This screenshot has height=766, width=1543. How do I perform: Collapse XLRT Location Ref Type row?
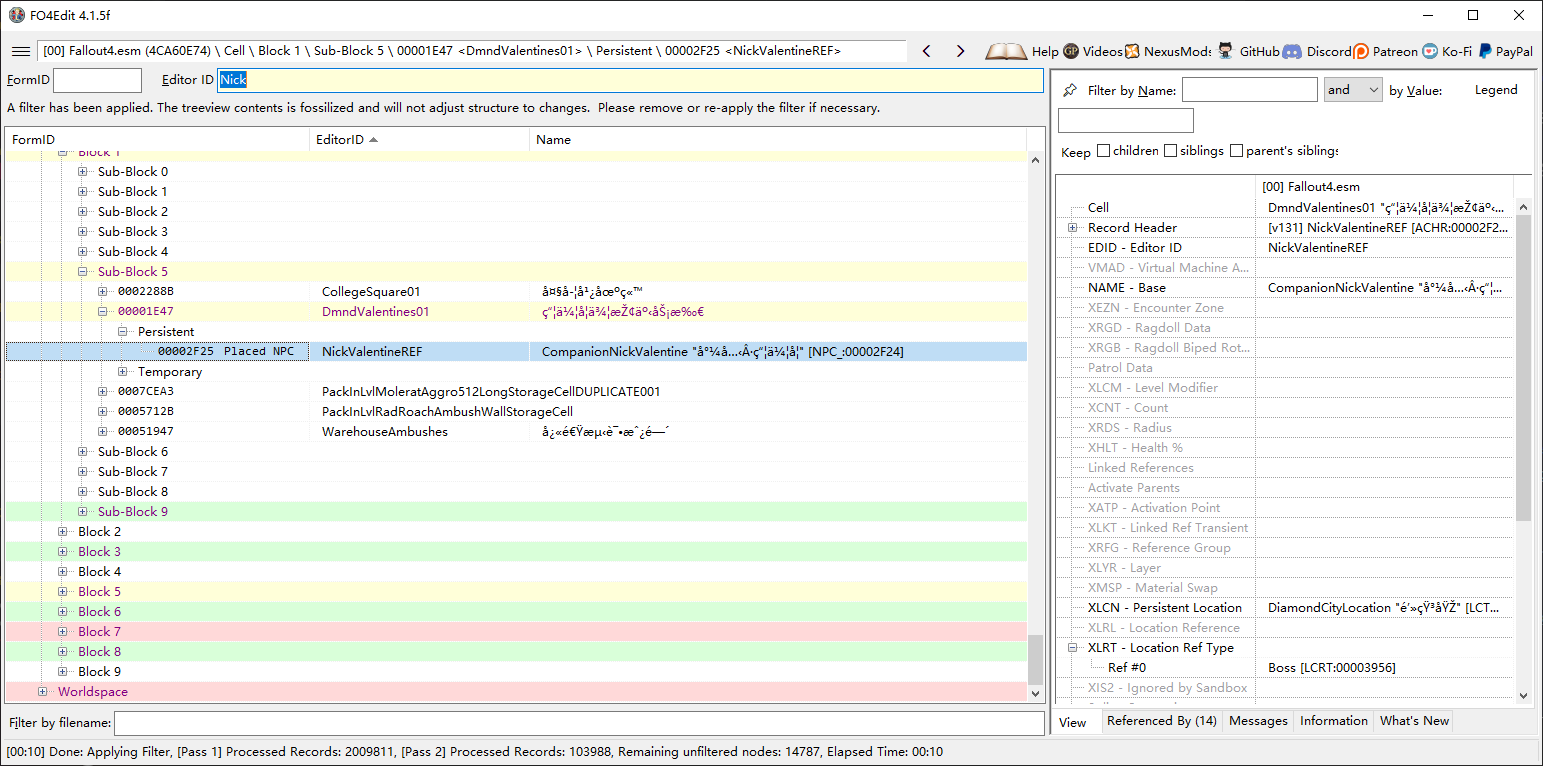pyautogui.click(x=1073, y=648)
